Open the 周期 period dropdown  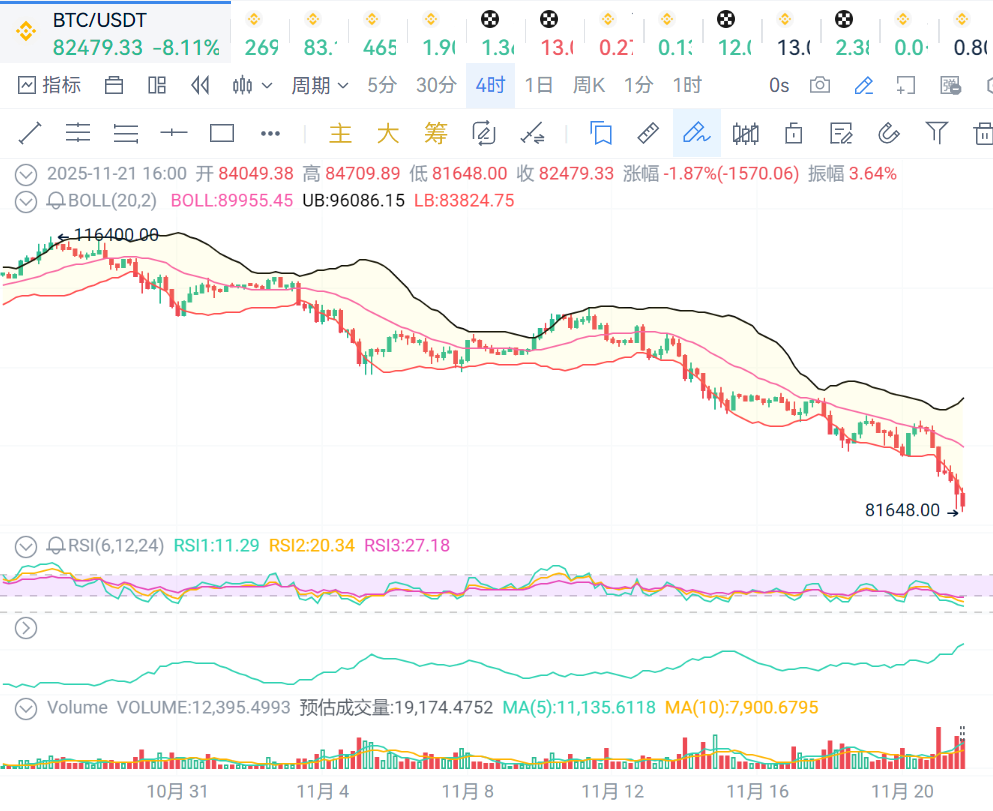coord(319,85)
